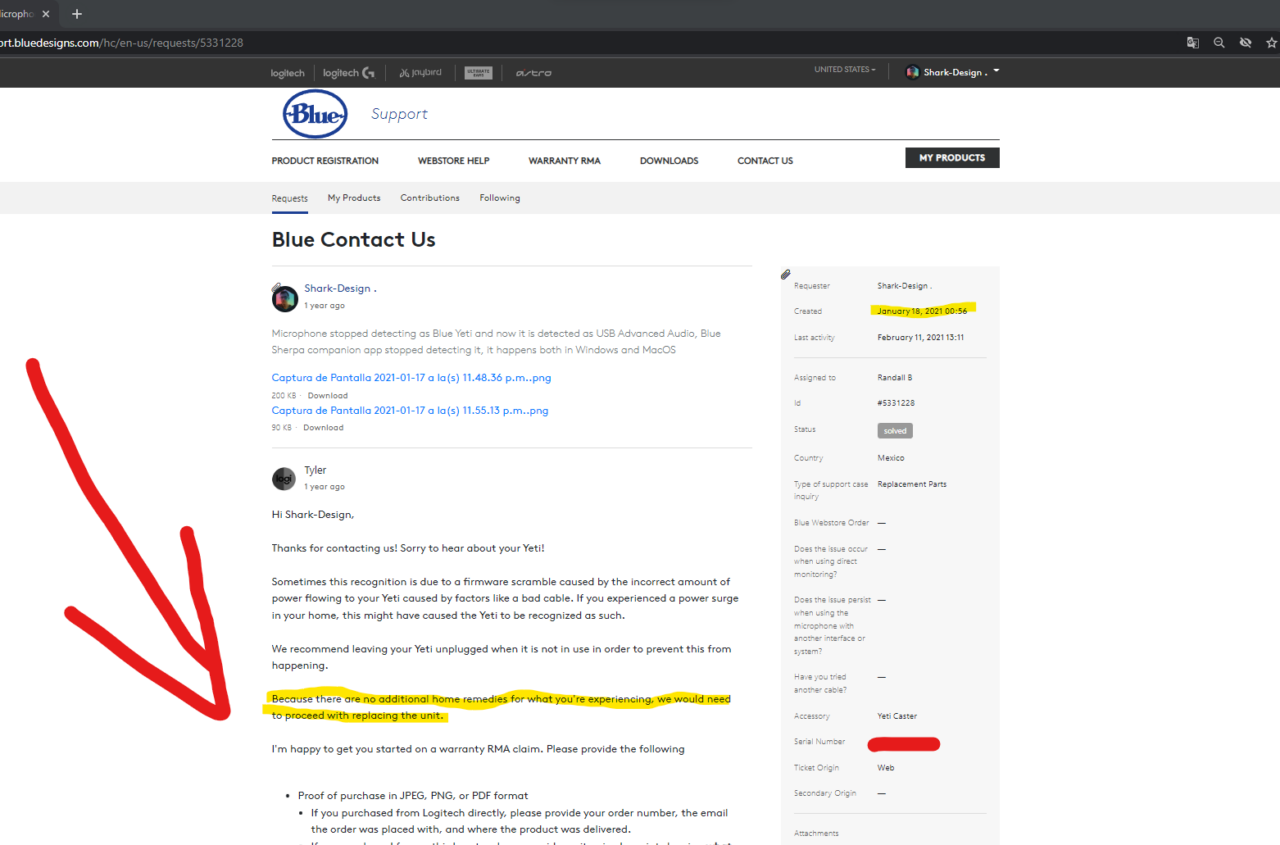Switch to the My Products tab
The height and width of the screenshot is (845, 1280).
[x=354, y=198]
